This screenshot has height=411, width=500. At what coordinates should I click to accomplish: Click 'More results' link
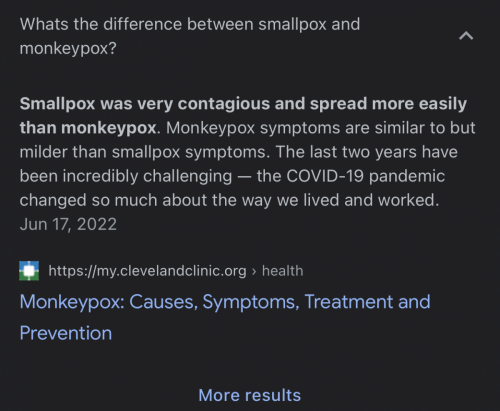point(250,395)
